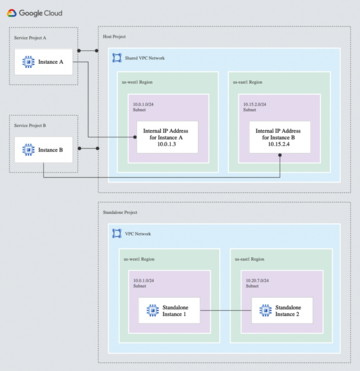
Task: Select the Standalone Instance 1 chip icon
Action: pos(153,311)
